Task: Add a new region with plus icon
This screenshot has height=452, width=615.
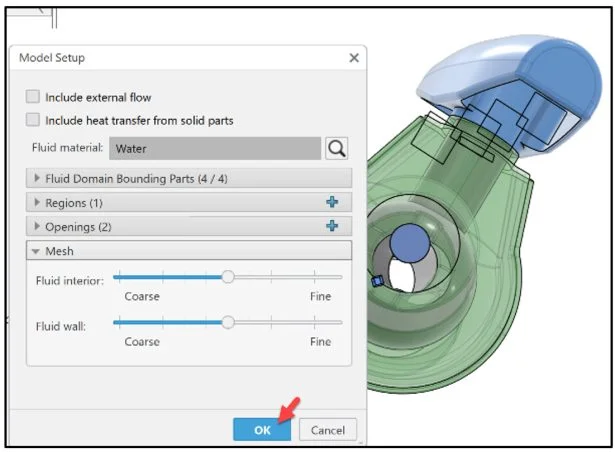Action: pos(332,202)
